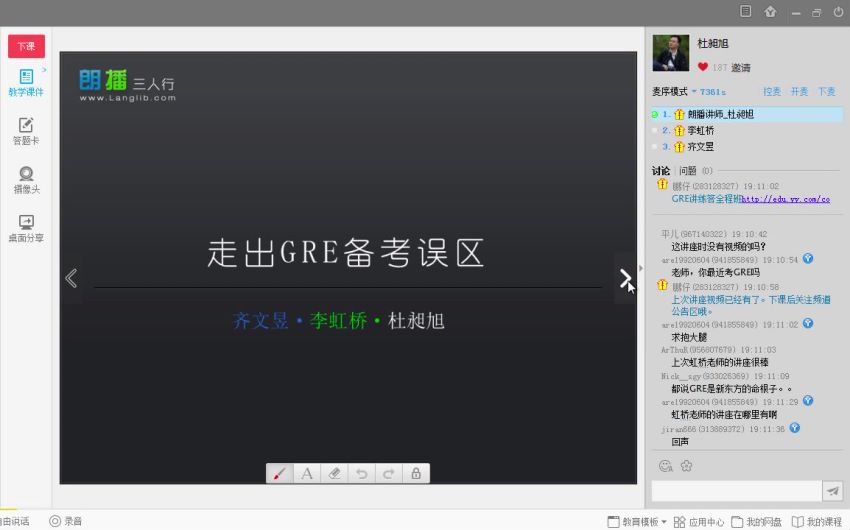The width and height of the screenshot is (850, 530).
Task: Collapse the right chat panel handle
Action: (x=641, y=268)
